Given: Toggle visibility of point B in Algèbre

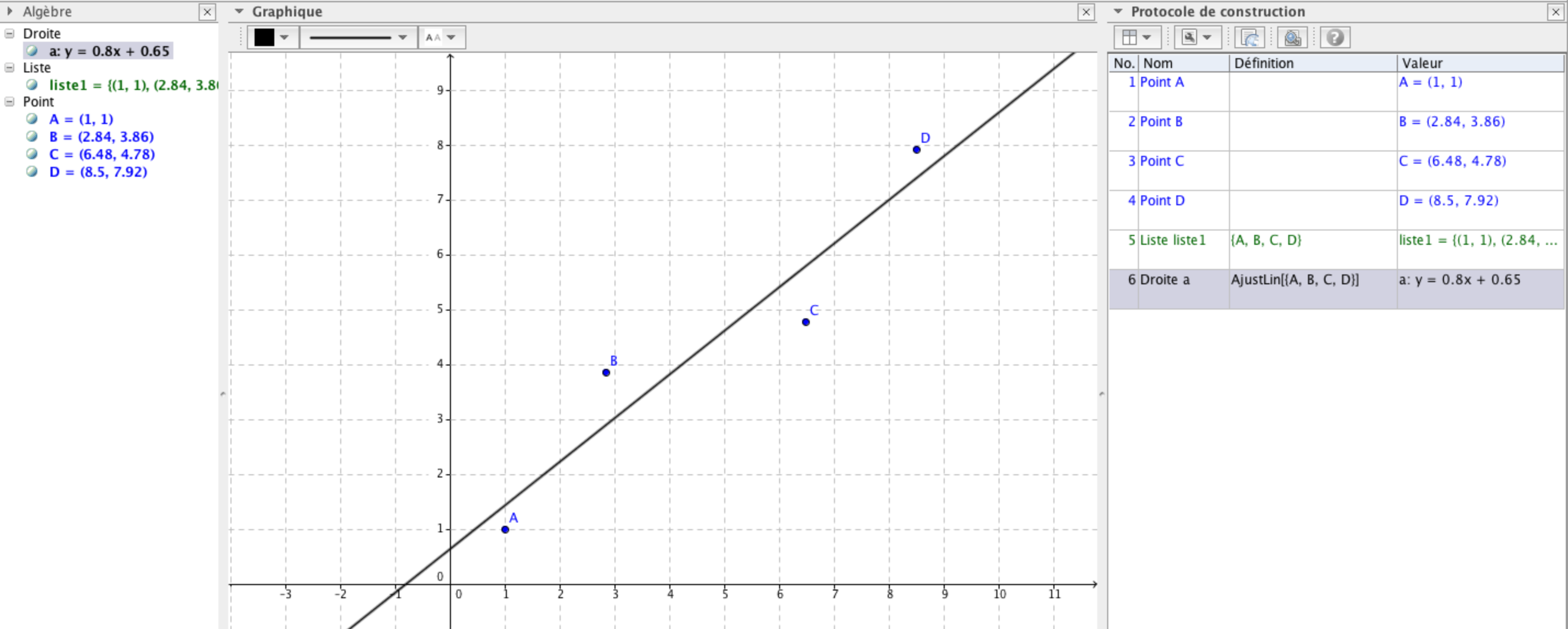Looking at the screenshot, I should [x=32, y=137].
